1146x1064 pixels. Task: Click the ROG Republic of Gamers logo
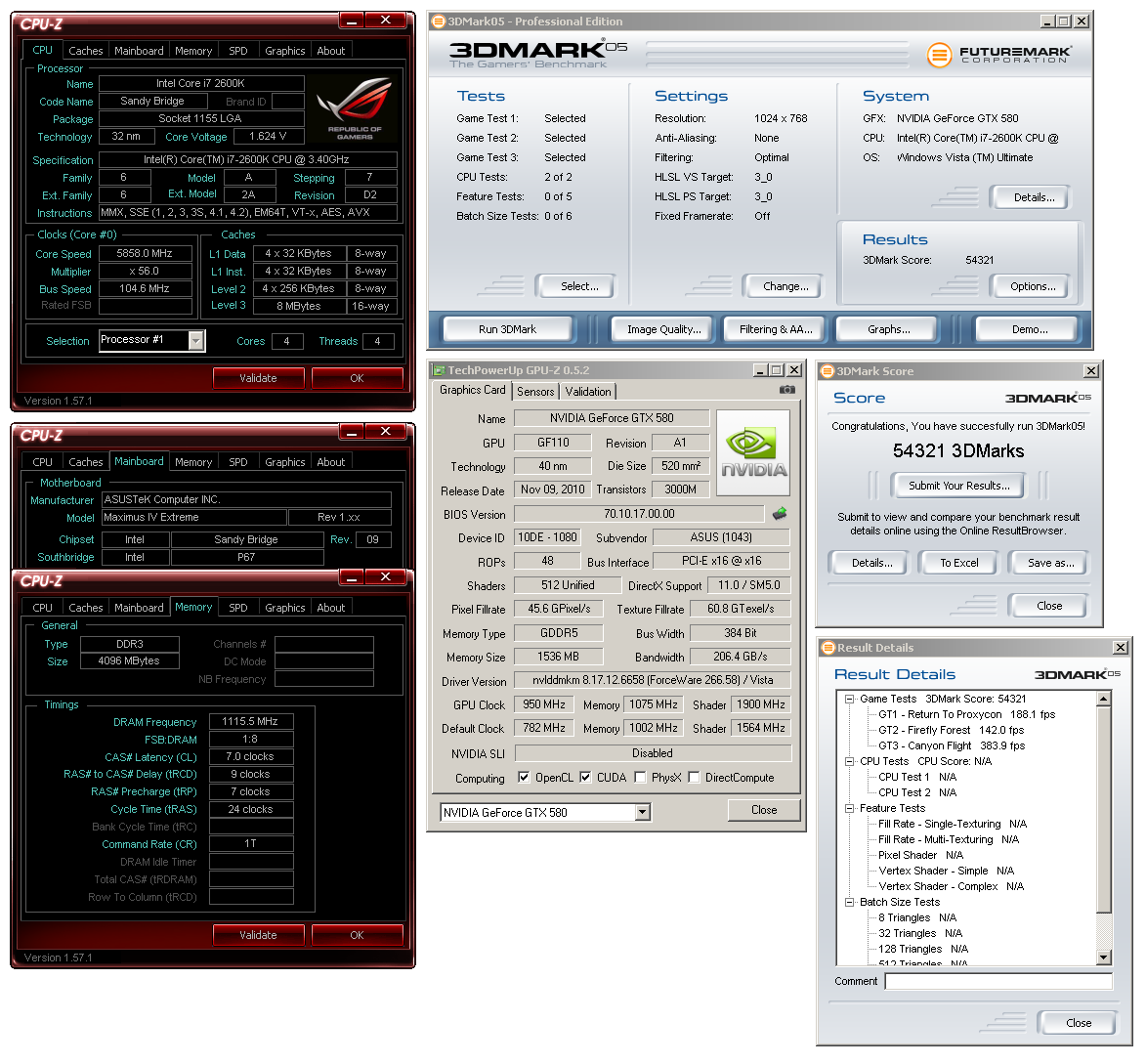355,108
